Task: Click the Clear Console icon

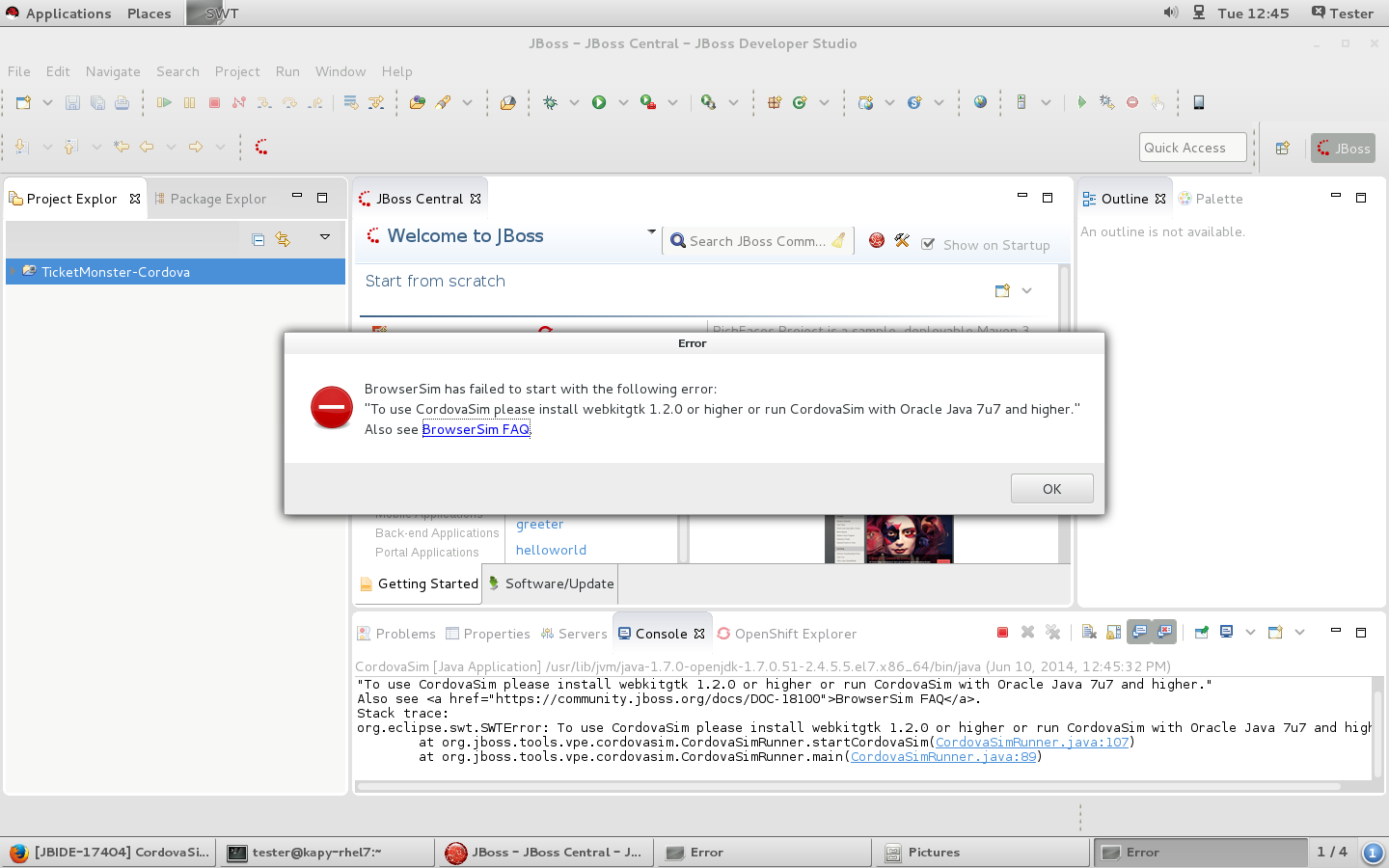Action: [x=1089, y=633]
